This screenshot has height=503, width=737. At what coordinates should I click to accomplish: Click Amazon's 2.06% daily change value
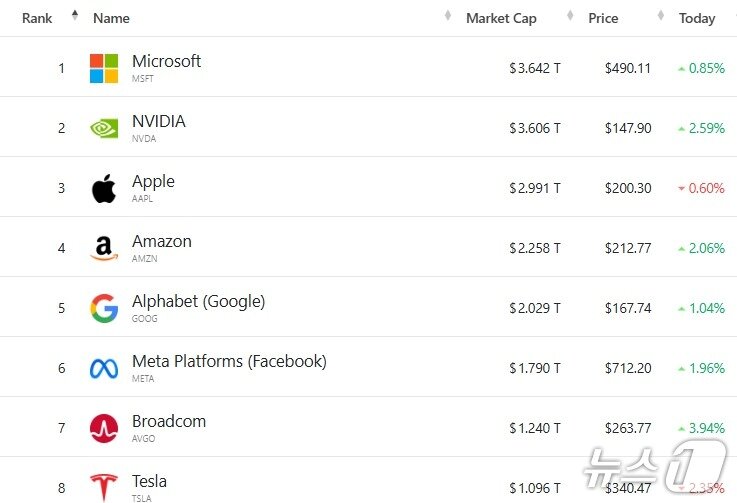tap(706, 248)
